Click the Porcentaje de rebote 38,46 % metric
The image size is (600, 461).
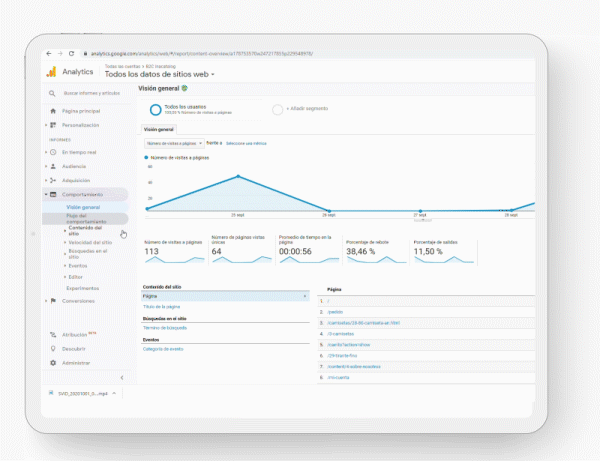point(376,251)
